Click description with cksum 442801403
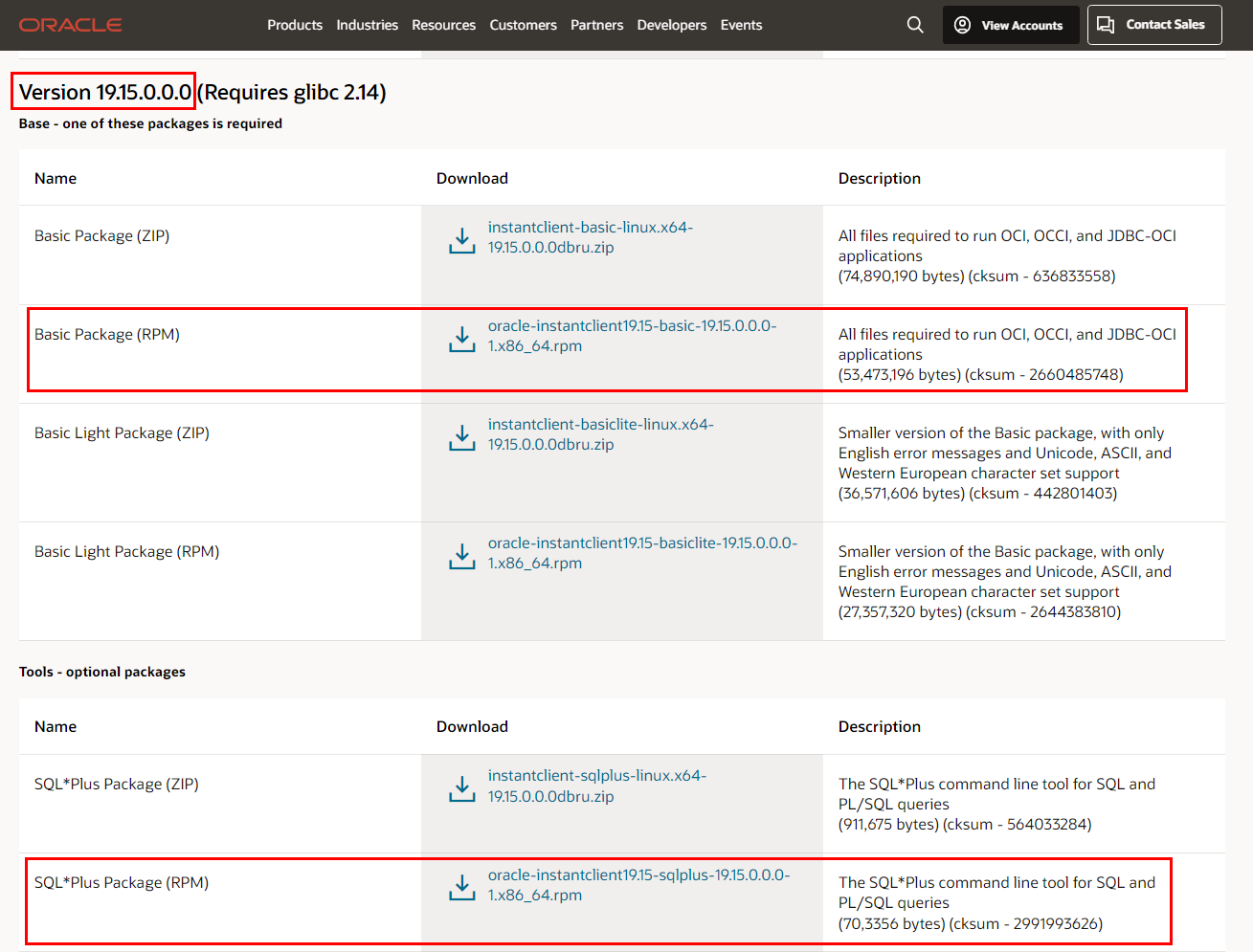Screen dimensions: 1253x952 [1005, 463]
